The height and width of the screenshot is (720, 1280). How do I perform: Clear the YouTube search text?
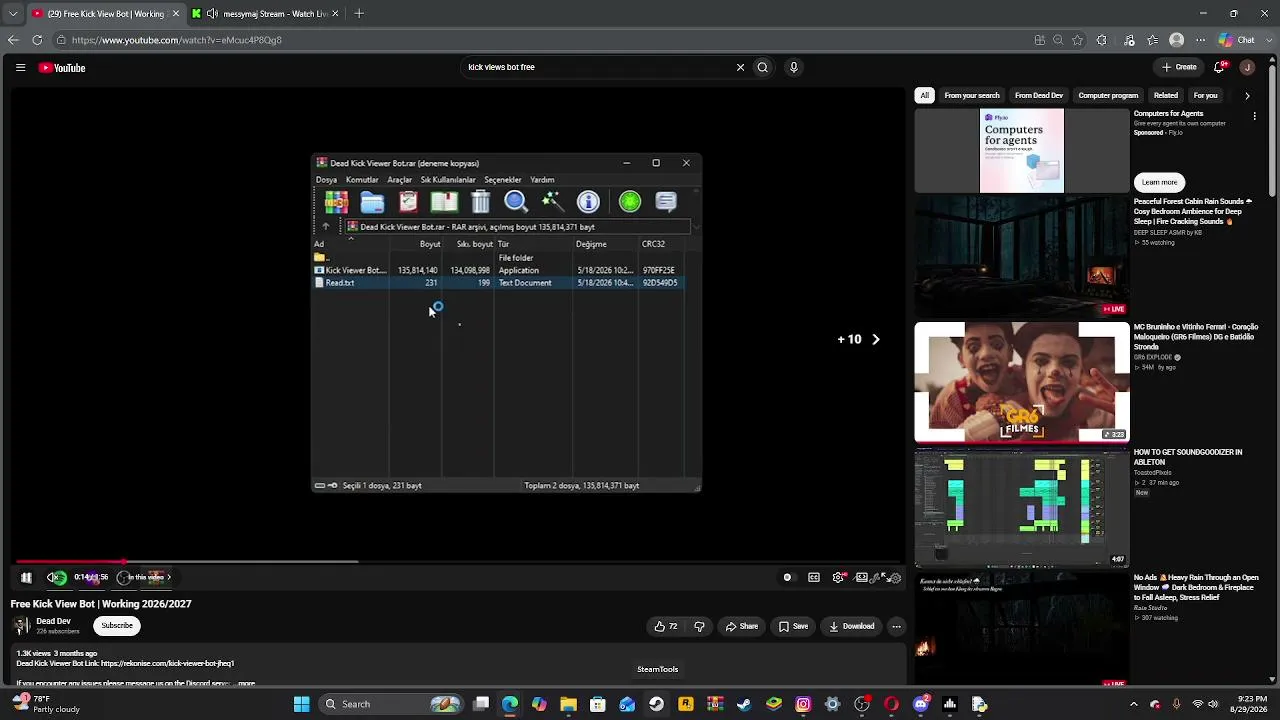pos(740,67)
